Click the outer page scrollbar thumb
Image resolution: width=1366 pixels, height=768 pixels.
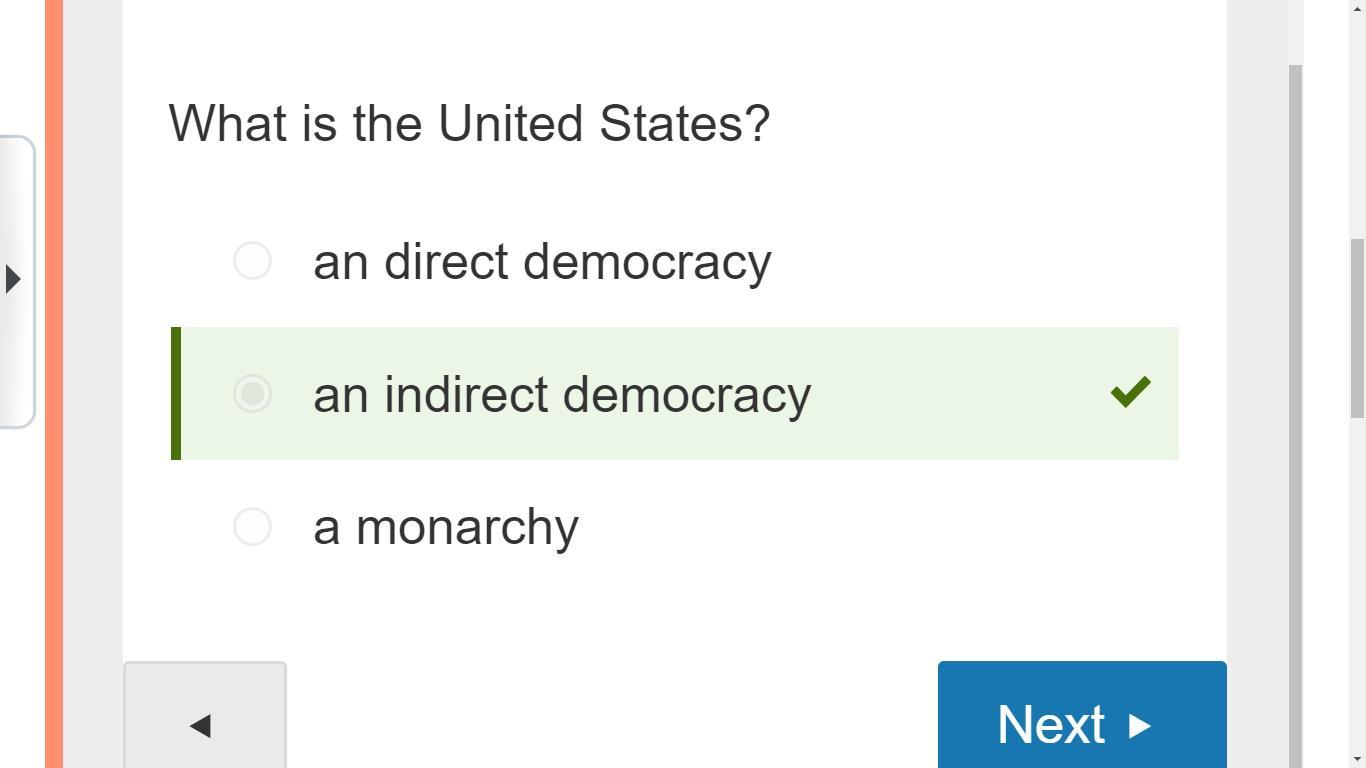click(1357, 328)
